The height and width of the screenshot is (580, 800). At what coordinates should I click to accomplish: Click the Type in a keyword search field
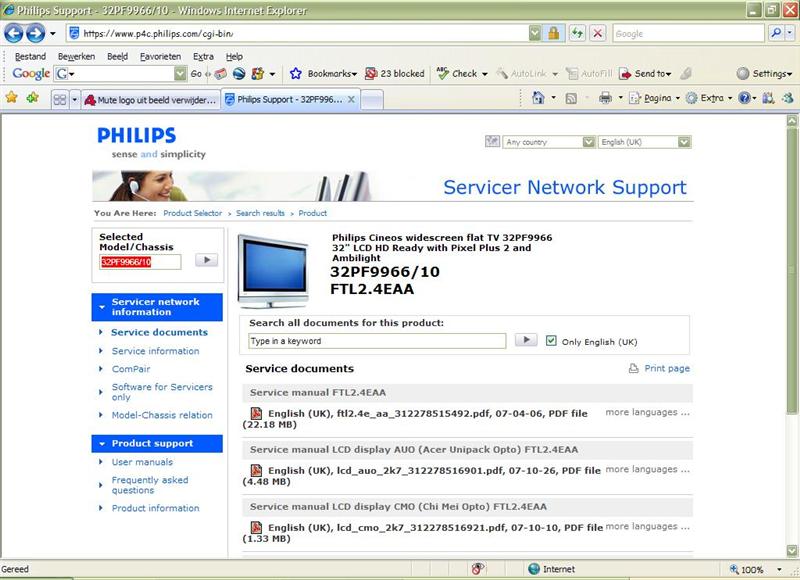[x=377, y=341]
